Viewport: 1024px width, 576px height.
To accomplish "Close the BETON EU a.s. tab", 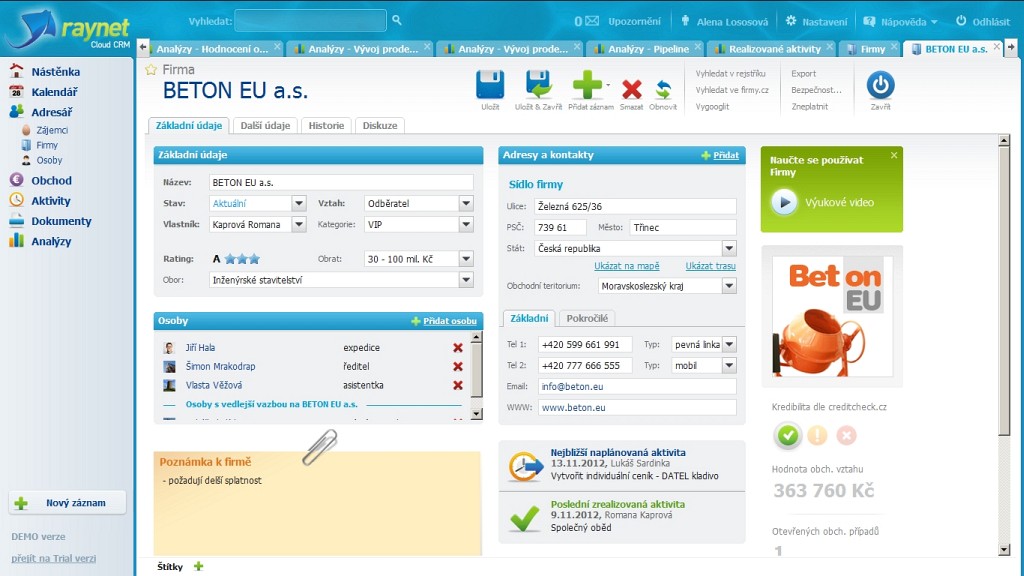I will 997,46.
